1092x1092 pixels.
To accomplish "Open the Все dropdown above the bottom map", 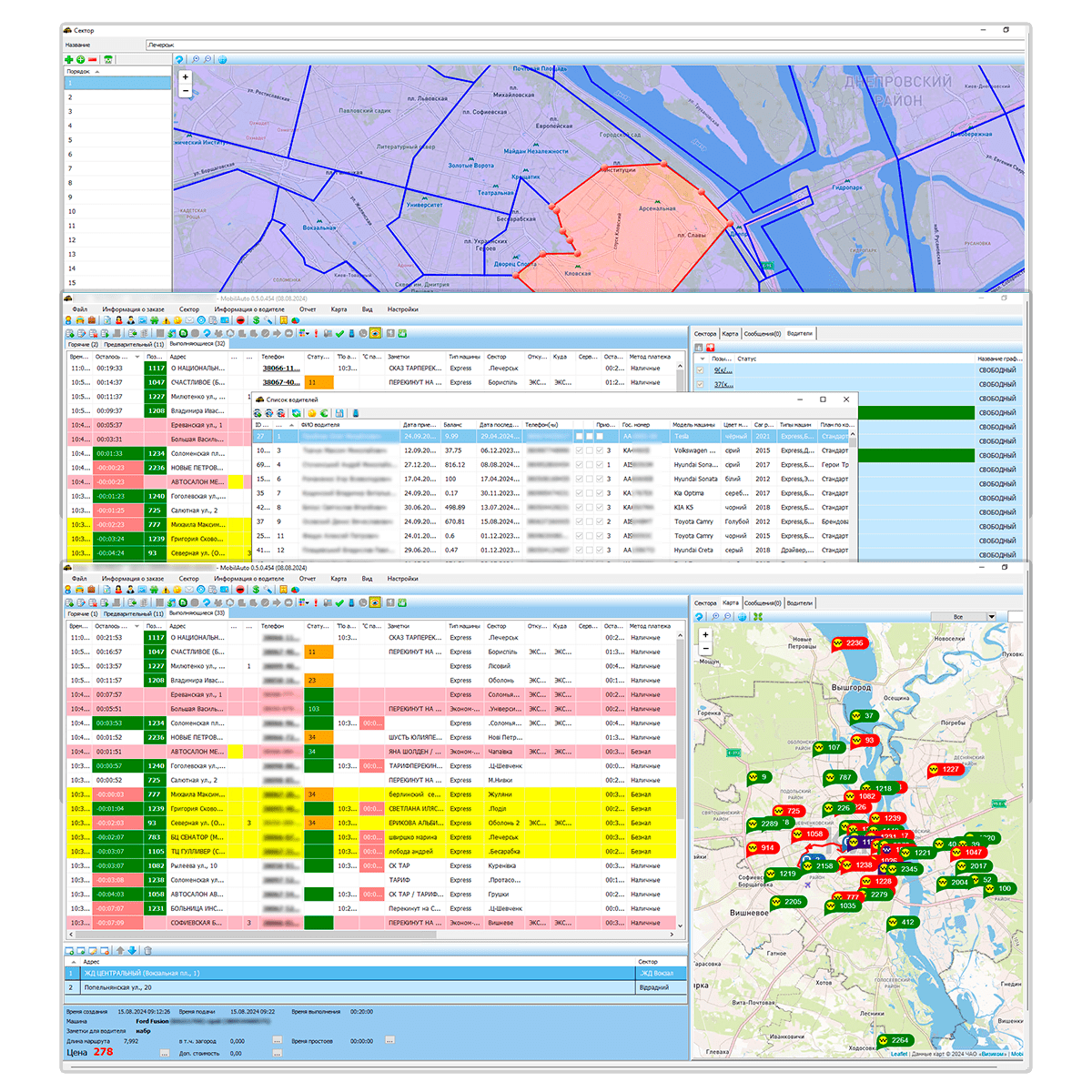I will tap(963, 617).
